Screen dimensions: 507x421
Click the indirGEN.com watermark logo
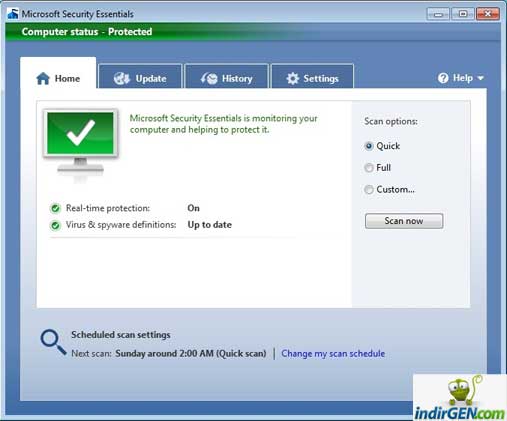click(x=460, y=398)
